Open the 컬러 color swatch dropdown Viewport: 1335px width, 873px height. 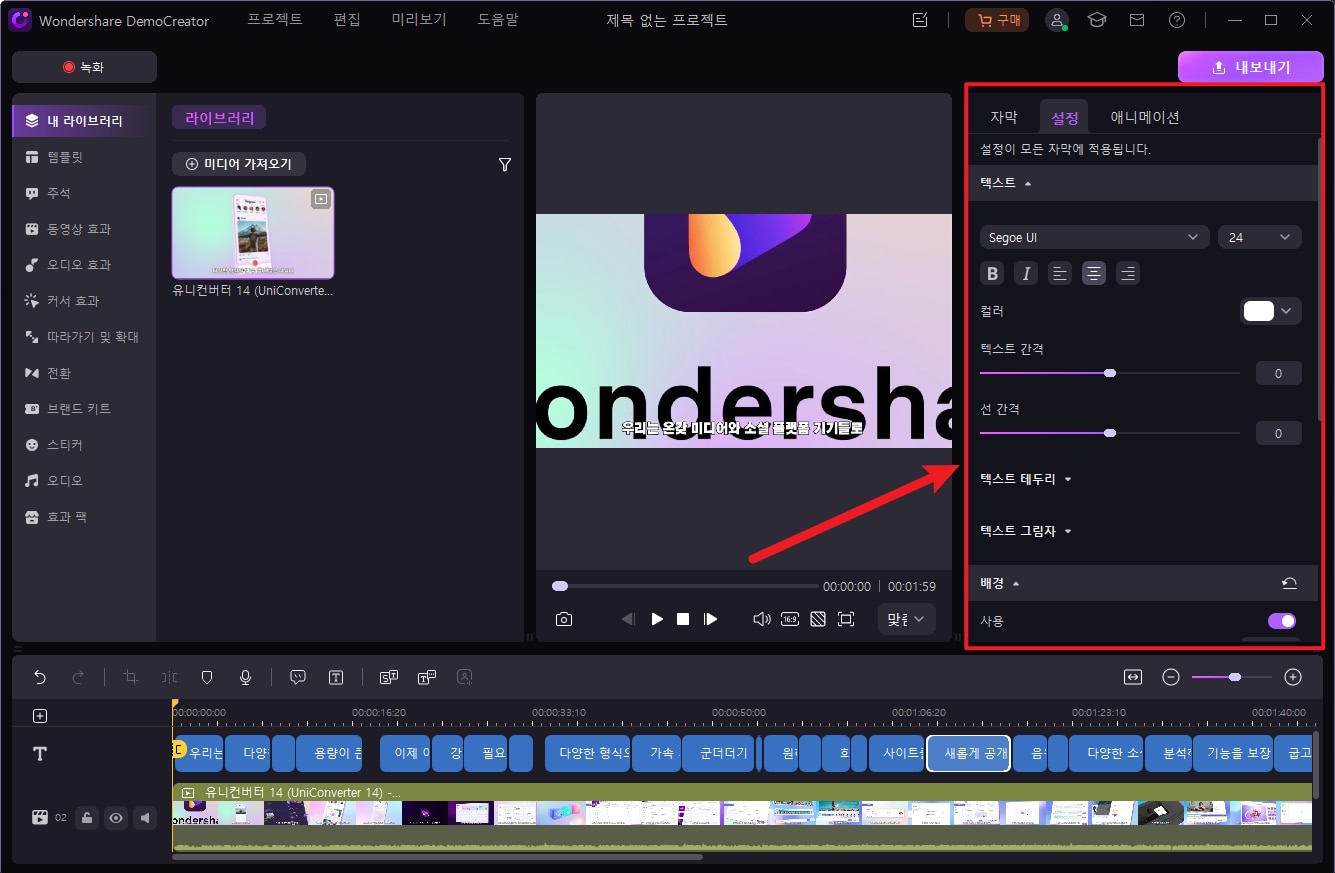1271,311
